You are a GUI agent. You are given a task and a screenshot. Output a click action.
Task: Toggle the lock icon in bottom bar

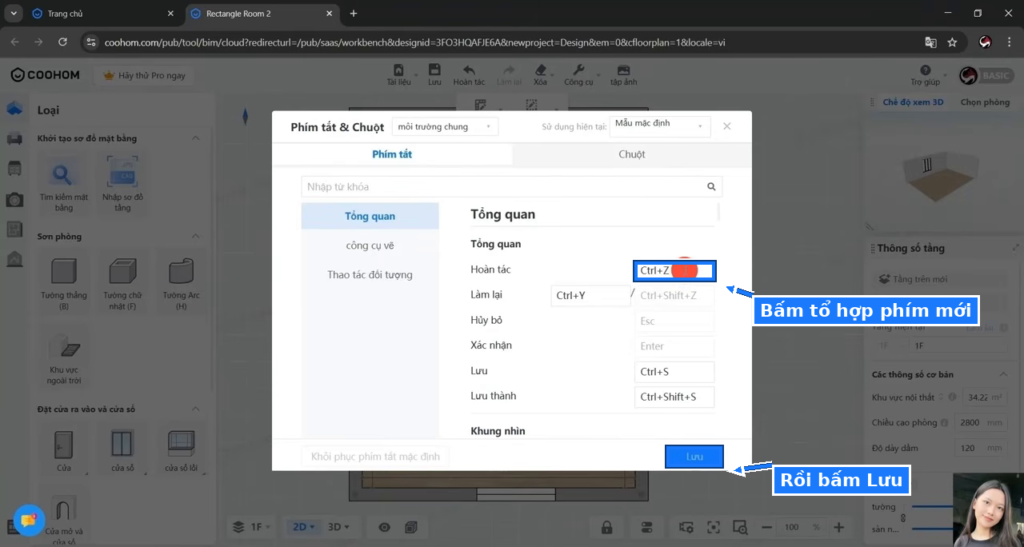pos(607,527)
